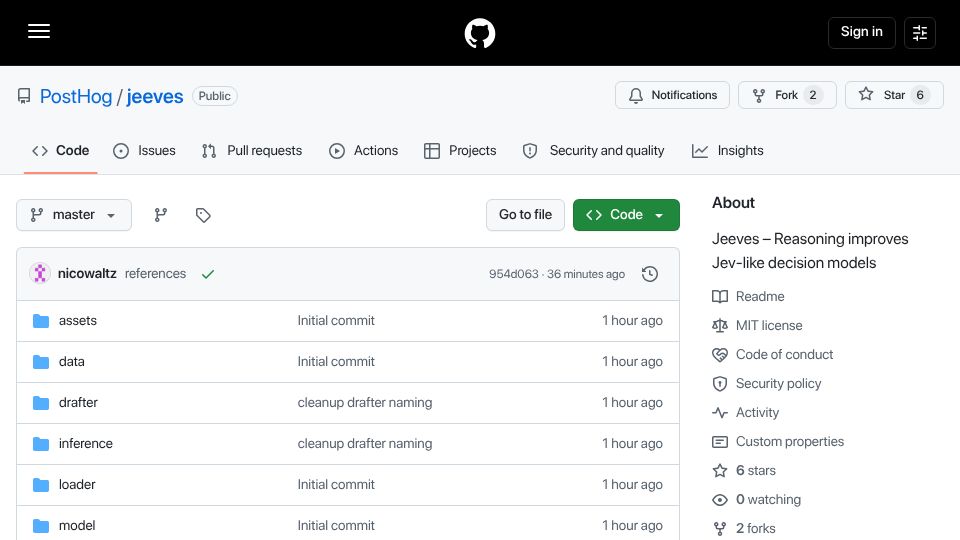Click the eye icon beside 0 watching

[x=720, y=500]
